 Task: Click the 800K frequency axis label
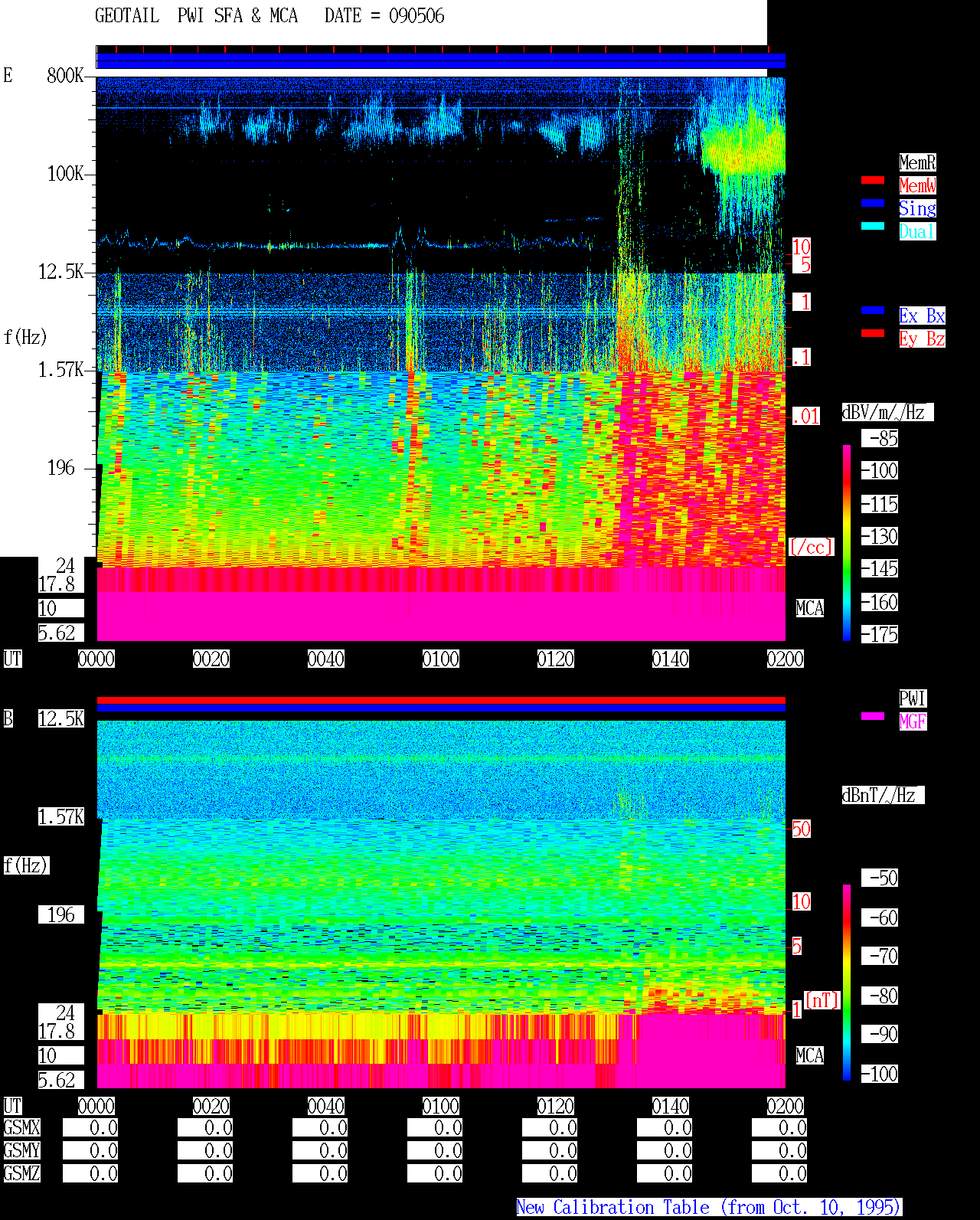[65, 75]
